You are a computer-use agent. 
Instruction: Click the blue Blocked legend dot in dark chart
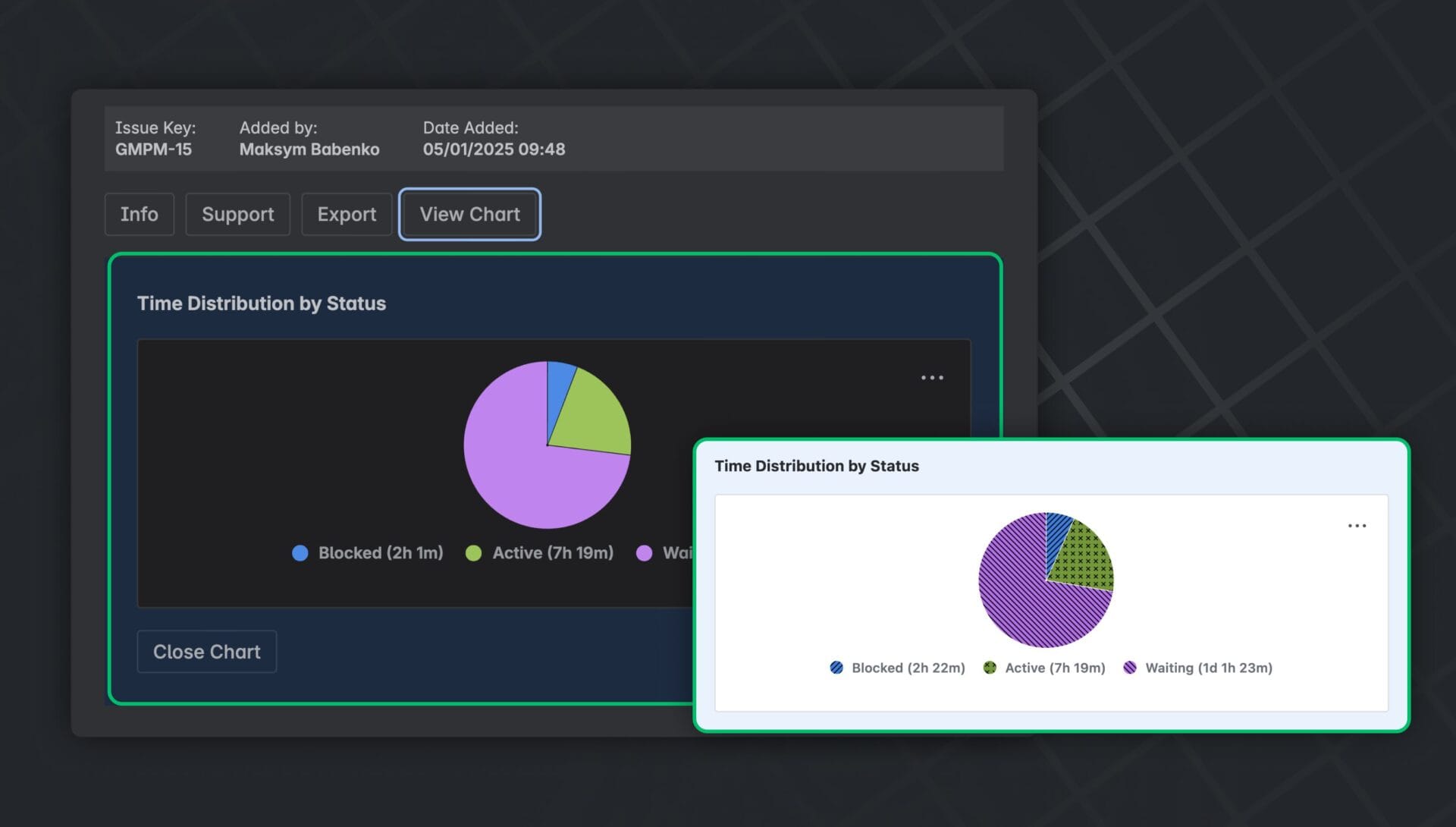pyautogui.click(x=300, y=553)
